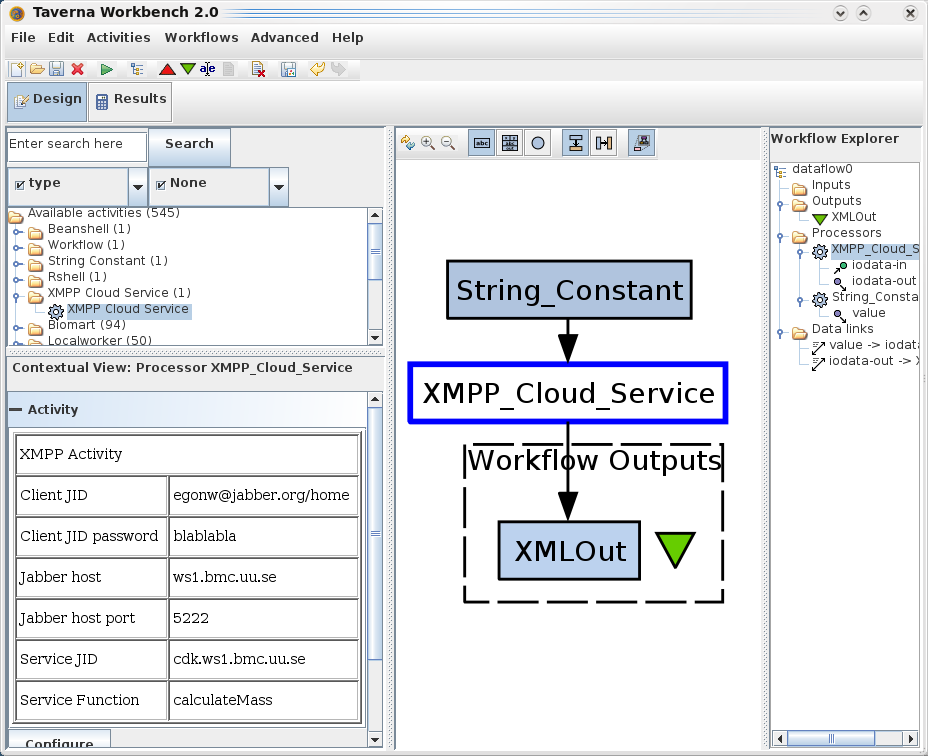Toggle the horizontal diagram alignment button

coord(604,143)
